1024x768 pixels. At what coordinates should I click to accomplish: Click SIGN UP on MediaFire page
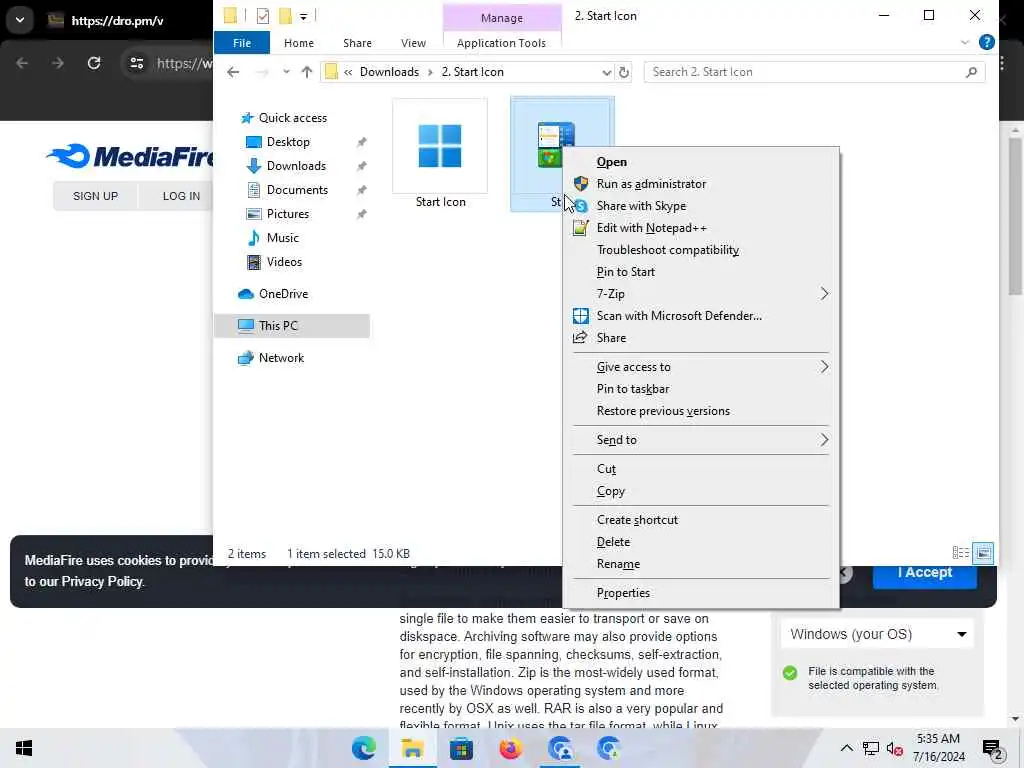point(95,196)
